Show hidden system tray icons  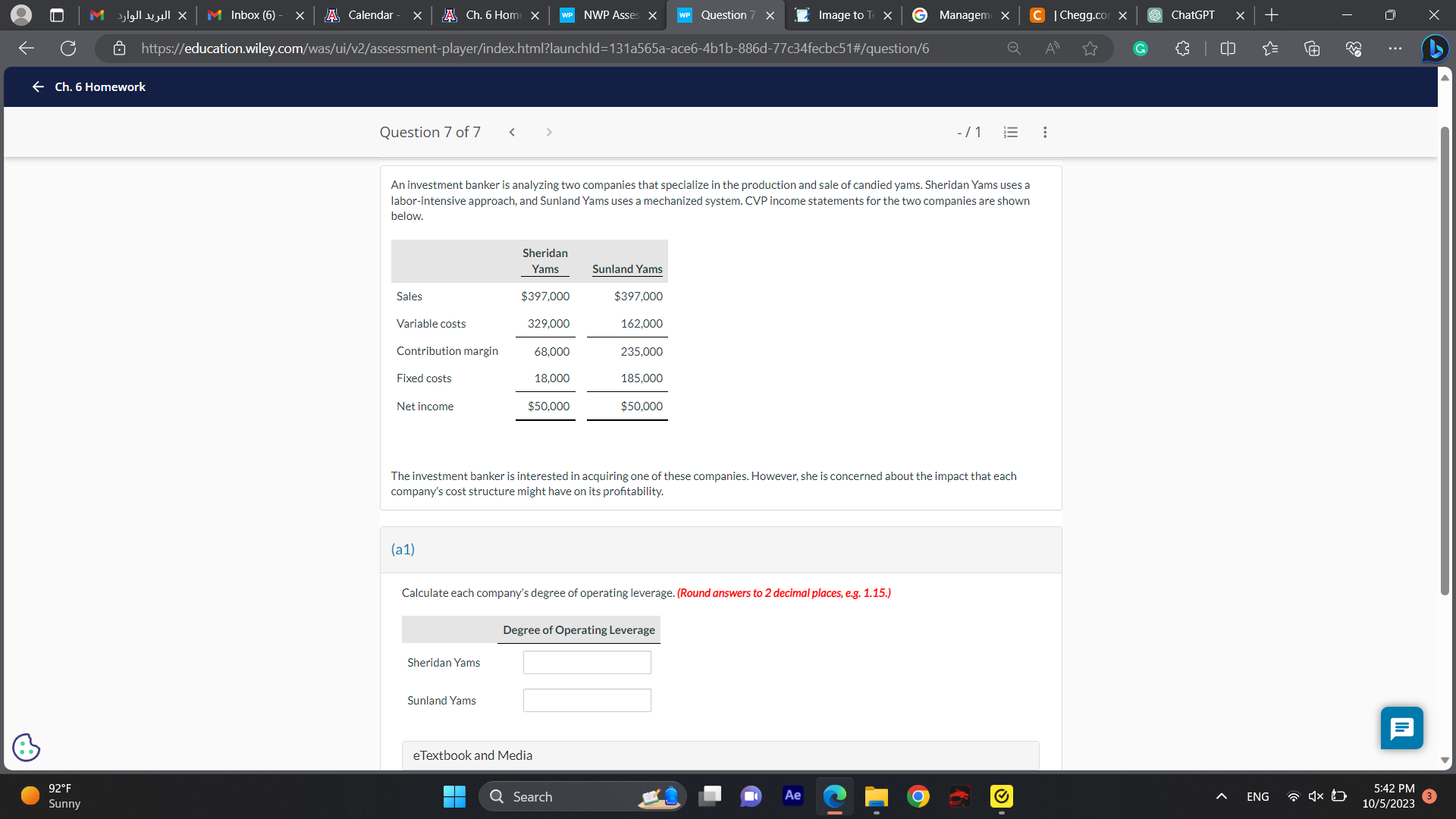(1221, 796)
